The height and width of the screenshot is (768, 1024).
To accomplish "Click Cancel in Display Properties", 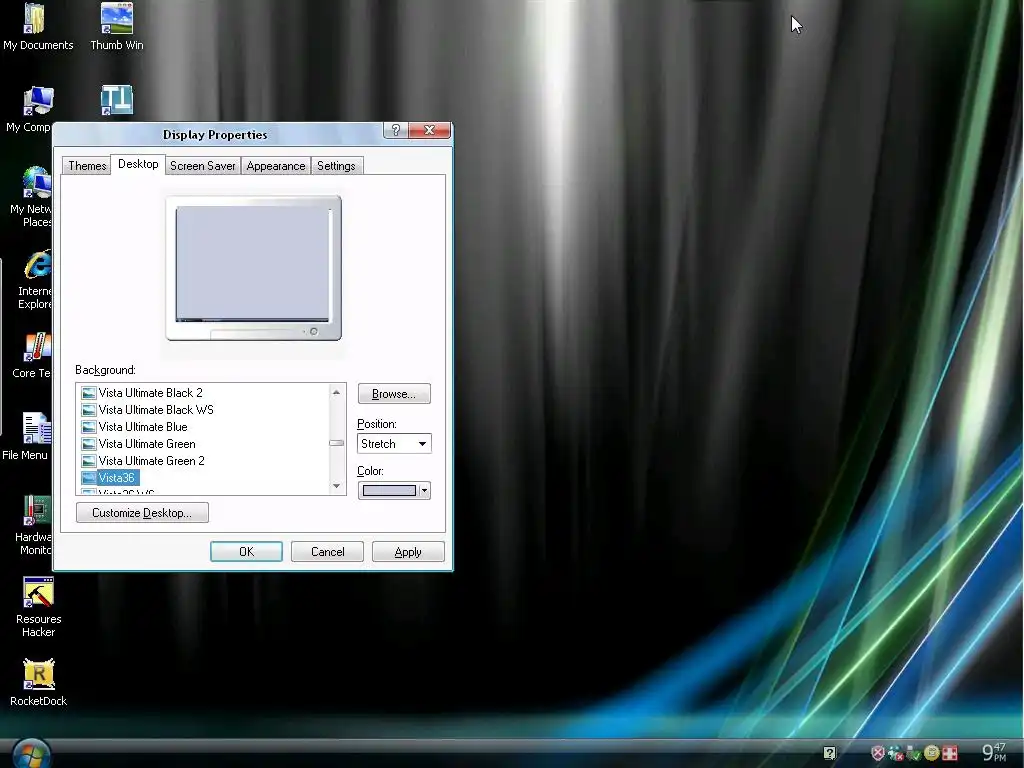I will point(327,552).
